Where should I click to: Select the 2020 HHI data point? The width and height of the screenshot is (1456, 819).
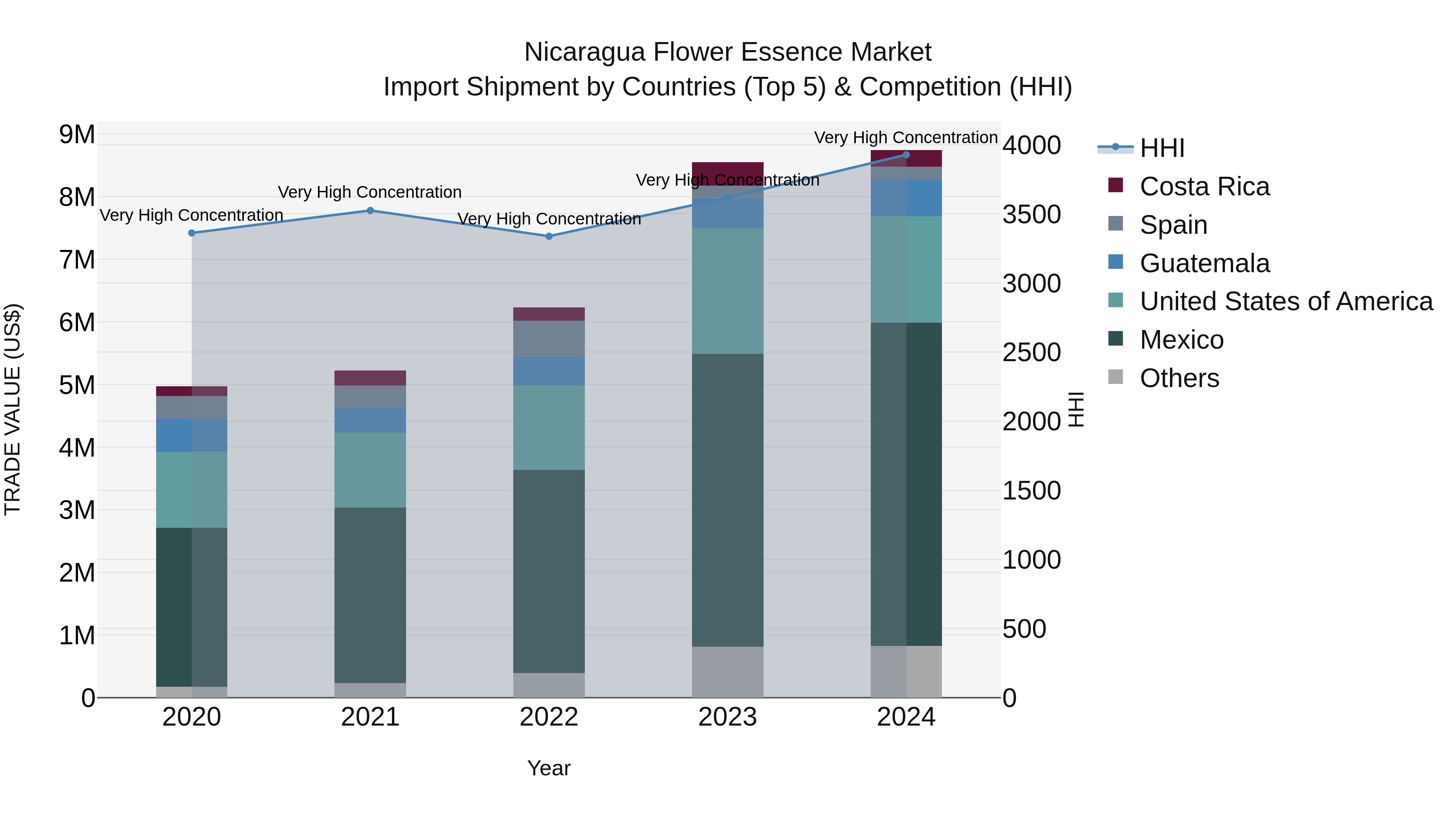192,233
